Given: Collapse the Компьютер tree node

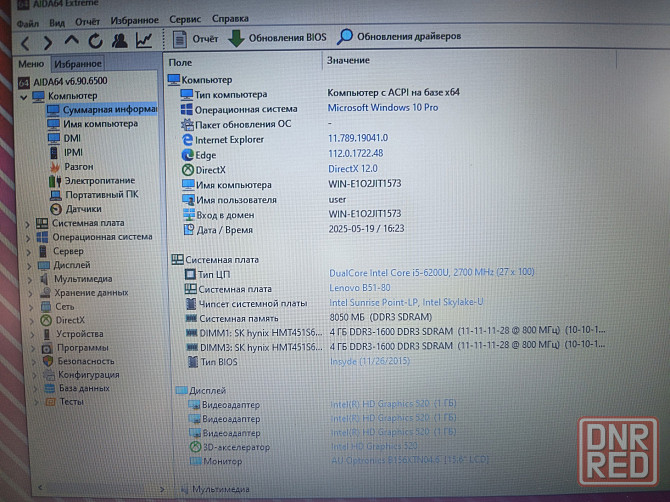Looking at the screenshot, I should [24, 97].
